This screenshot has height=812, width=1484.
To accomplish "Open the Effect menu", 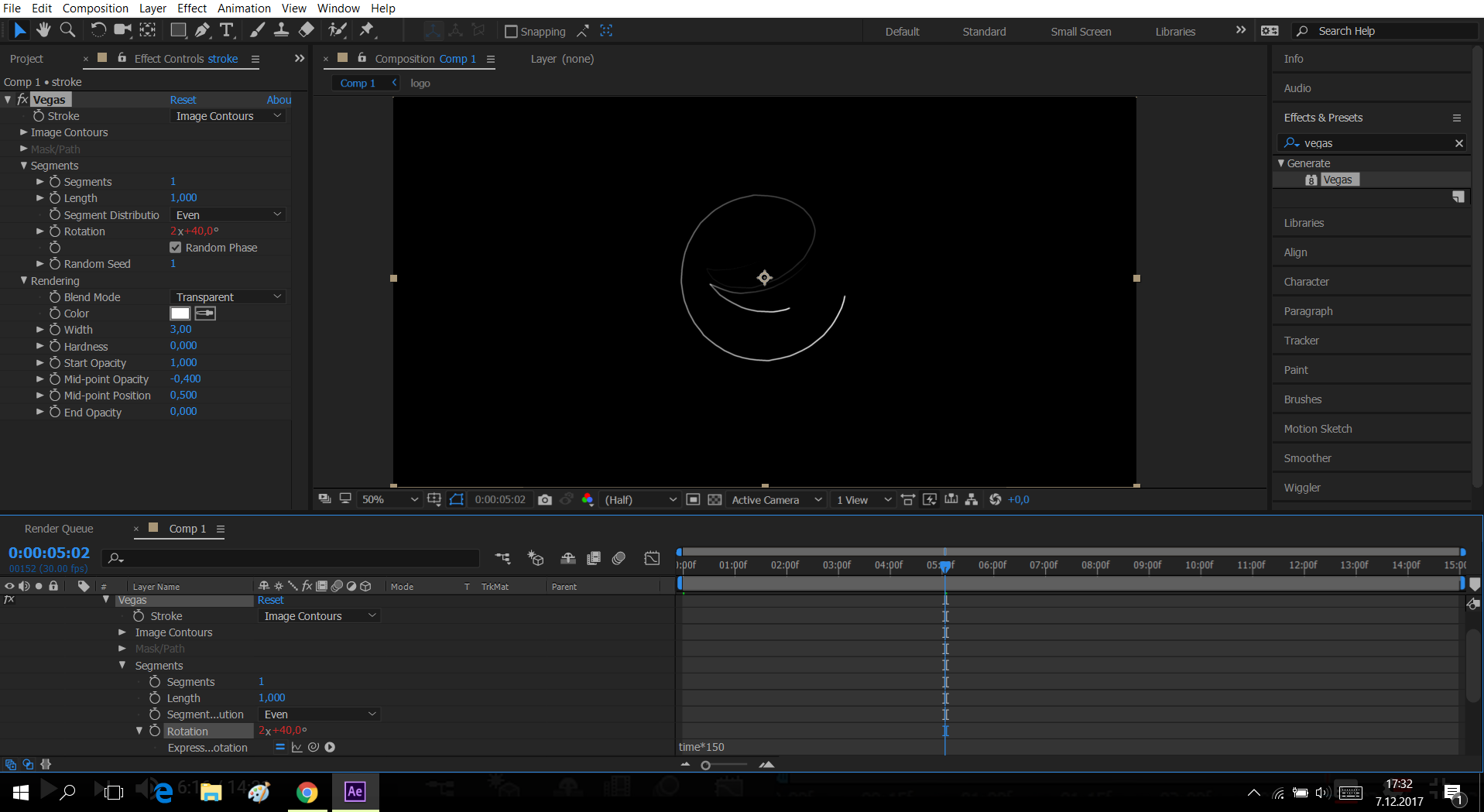I will 192,9.
